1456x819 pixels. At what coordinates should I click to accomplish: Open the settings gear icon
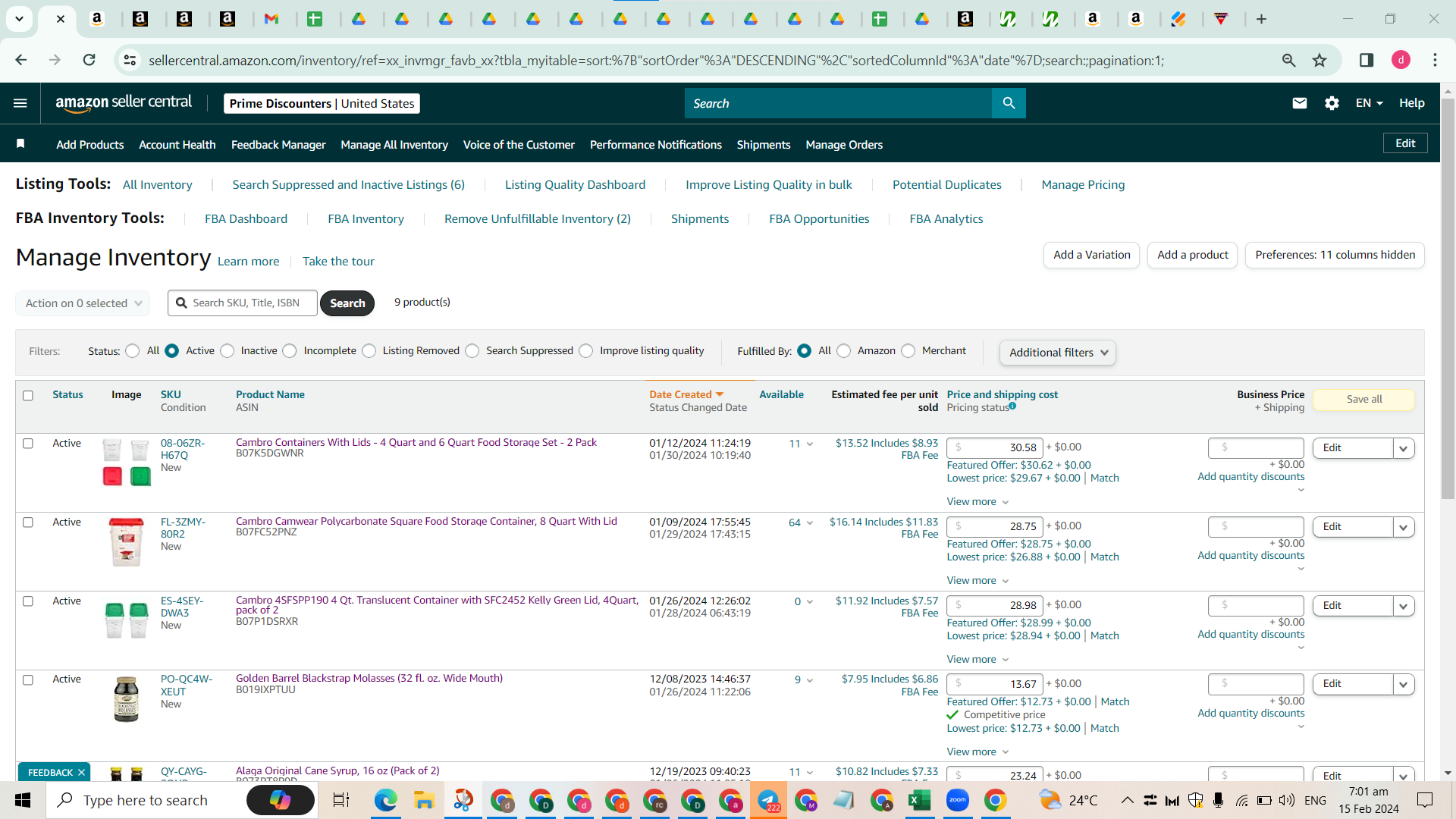pyautogui.click(x=1332, y=103)
